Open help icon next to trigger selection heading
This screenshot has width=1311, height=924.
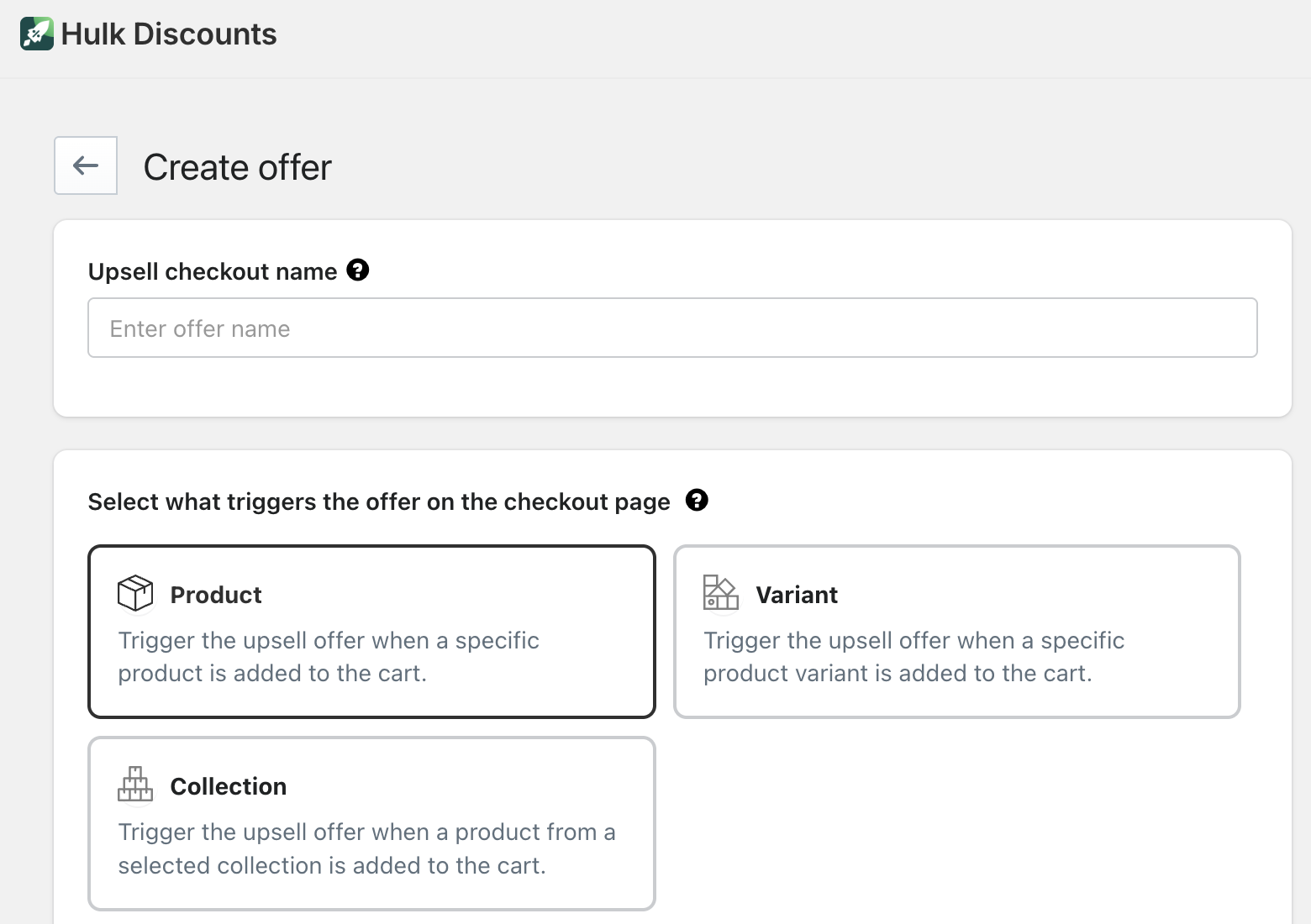(x=697, y=501)
